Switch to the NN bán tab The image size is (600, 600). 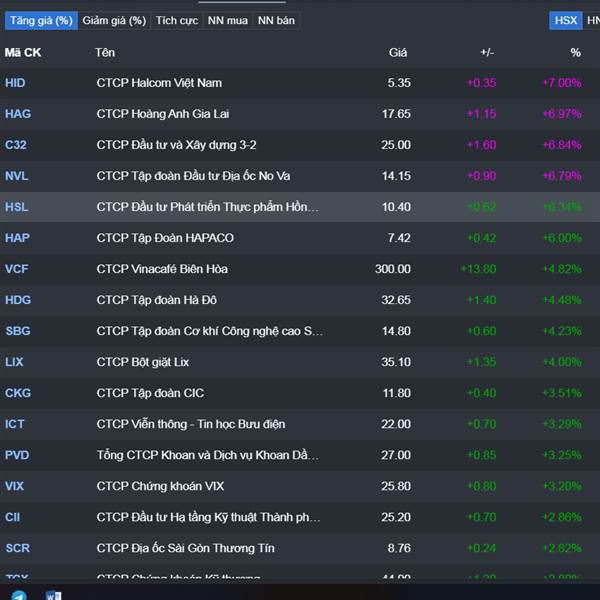click(x=276, y=20)
